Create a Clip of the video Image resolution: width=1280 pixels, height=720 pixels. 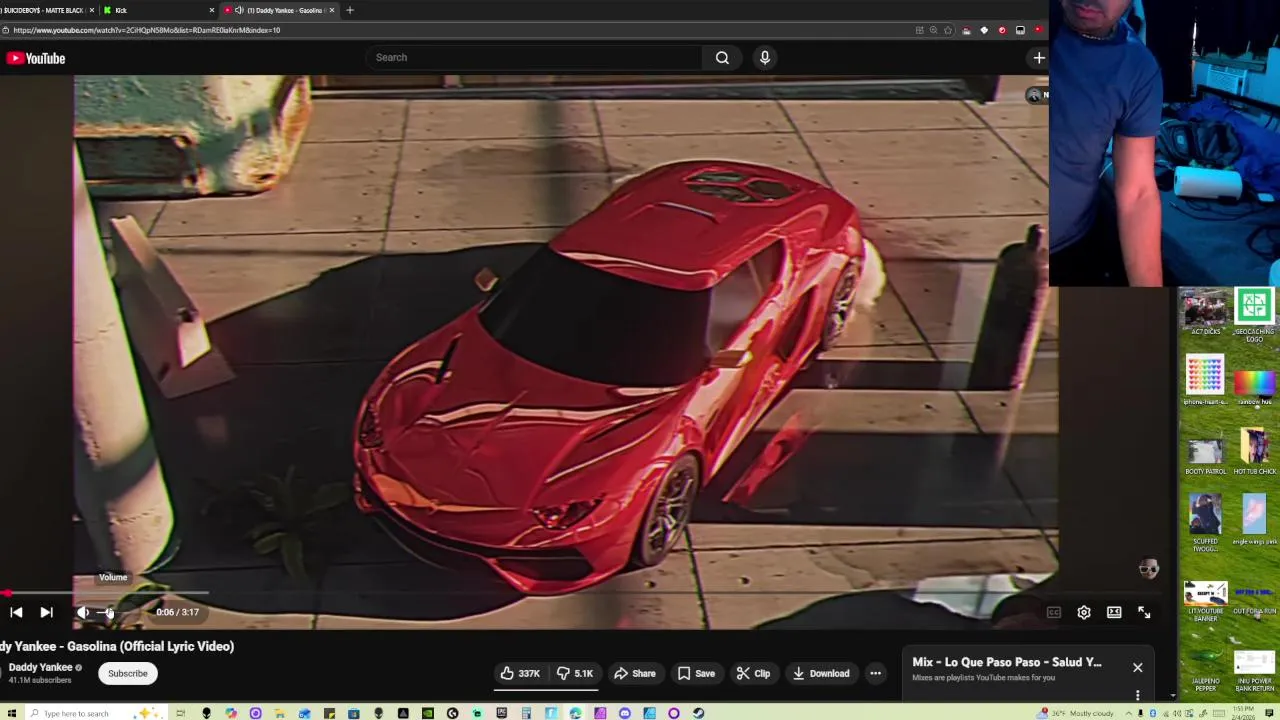point(753,673)
